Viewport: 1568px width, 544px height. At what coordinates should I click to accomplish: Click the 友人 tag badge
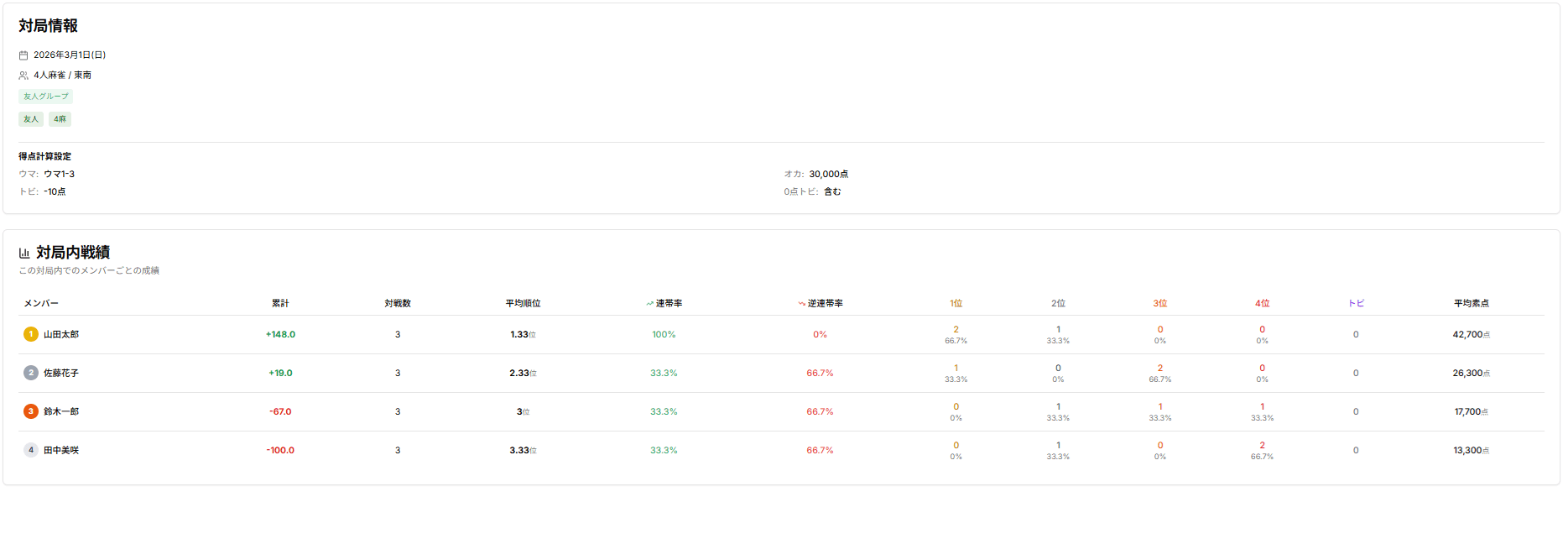point(31,119)
